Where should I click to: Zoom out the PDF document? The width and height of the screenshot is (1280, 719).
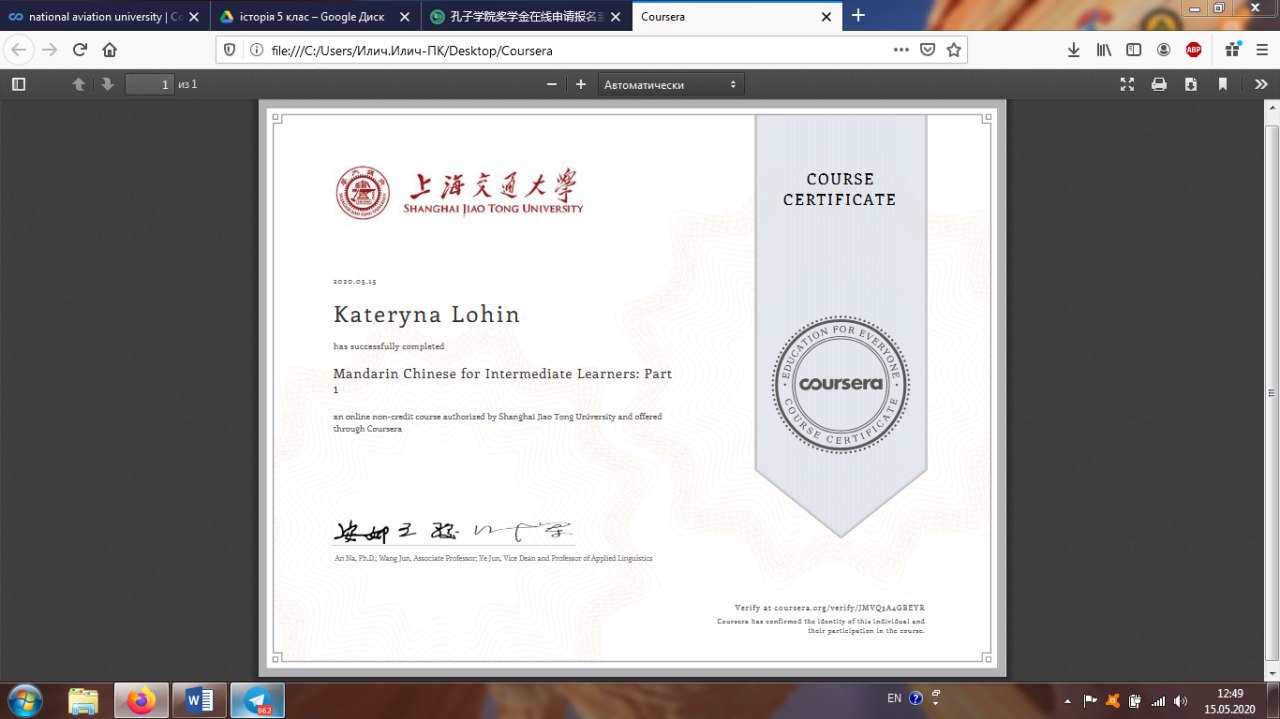click(551, 85)
